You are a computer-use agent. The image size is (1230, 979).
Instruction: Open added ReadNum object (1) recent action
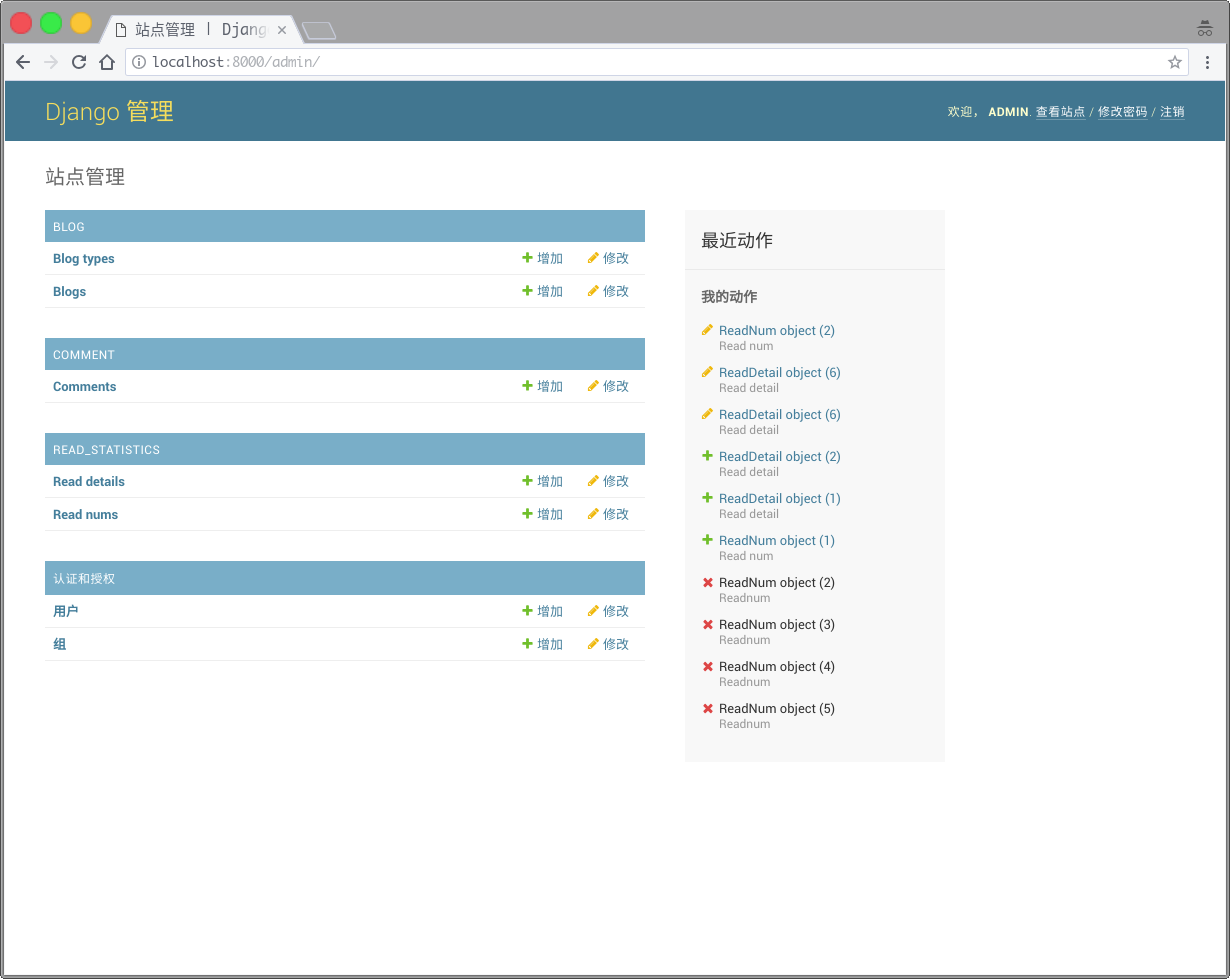[x=777, y=541]
